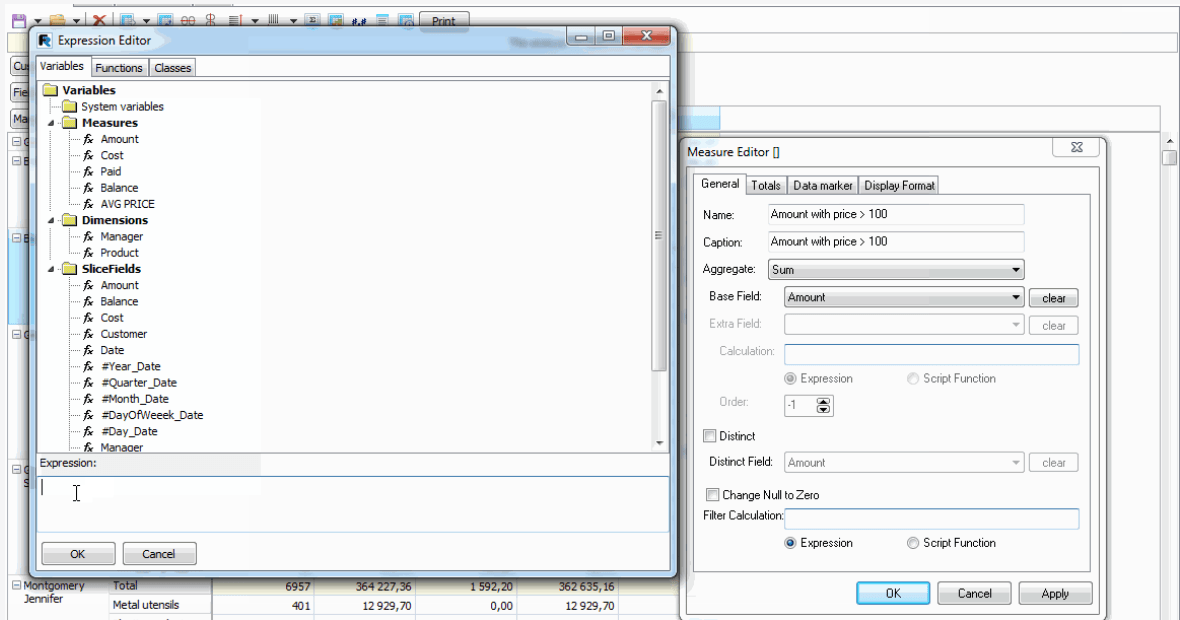Increase the Order value with the stepper
Screen dimensions: 1180x620
pyautogui.click(x=823, y=399)
